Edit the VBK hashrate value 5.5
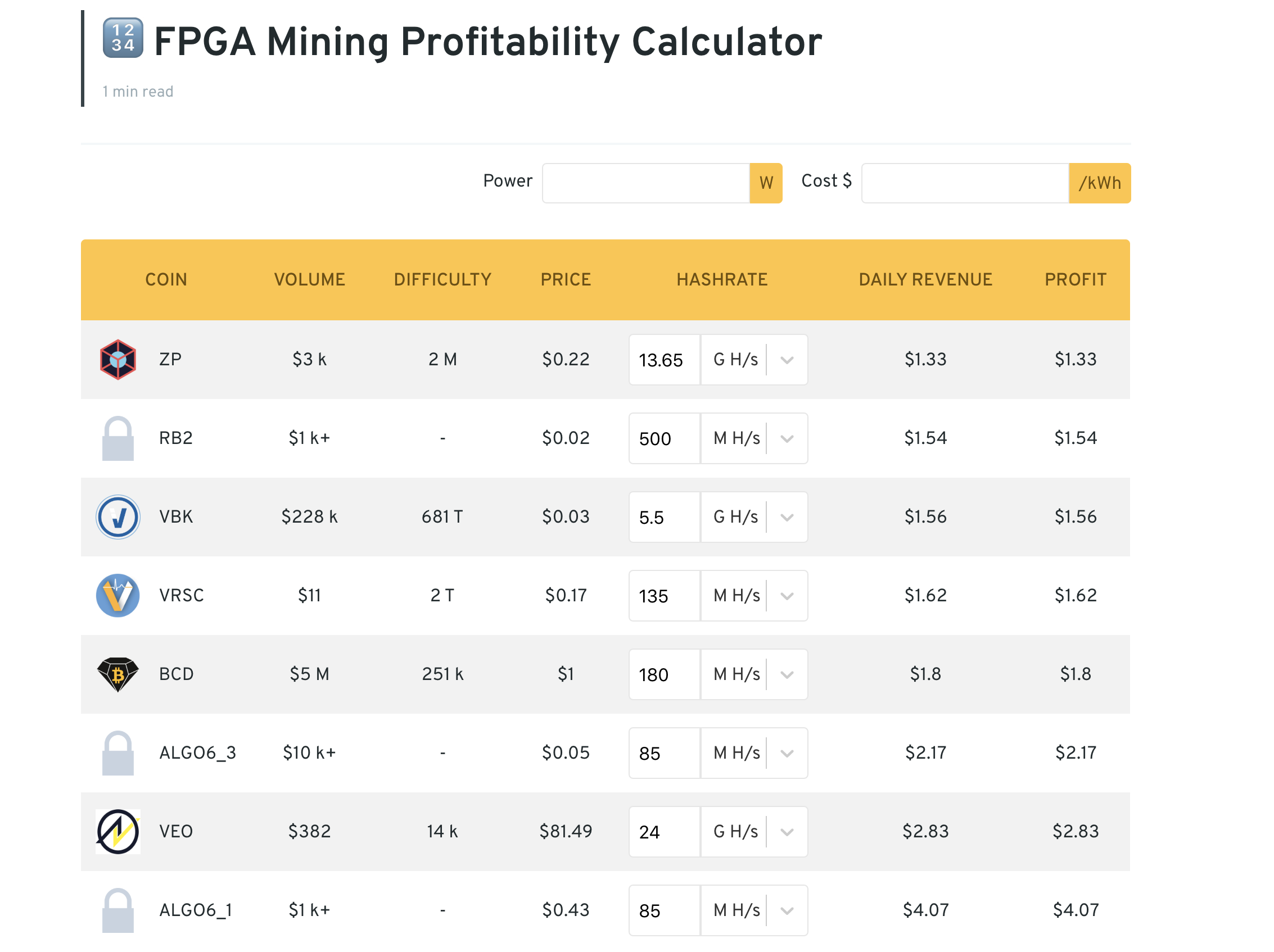The image size is (1274, 952). point(663,517)
